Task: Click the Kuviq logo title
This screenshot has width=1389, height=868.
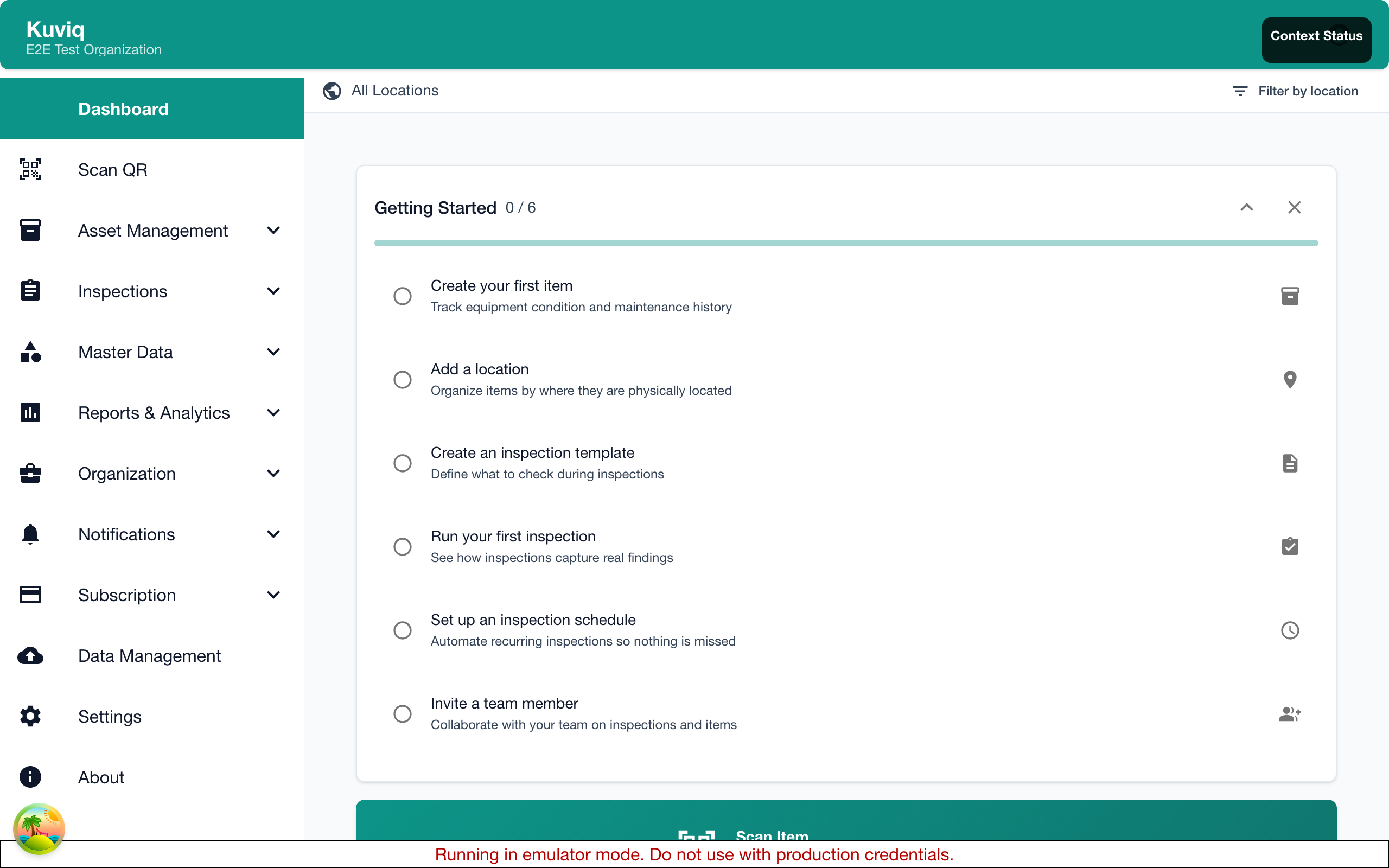Action: (x=55, y=29)
